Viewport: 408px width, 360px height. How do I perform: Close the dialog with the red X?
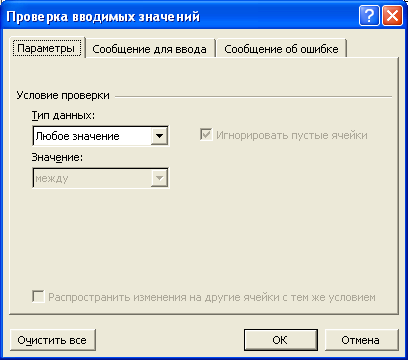(392, 16)
